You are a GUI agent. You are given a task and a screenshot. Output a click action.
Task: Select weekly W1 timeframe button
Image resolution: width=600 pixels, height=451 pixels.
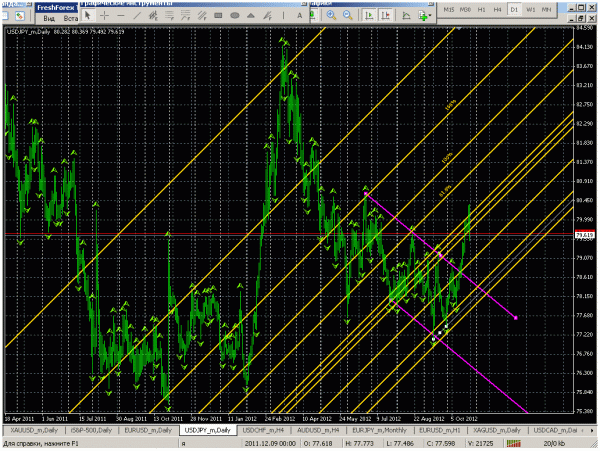point(530,10)
